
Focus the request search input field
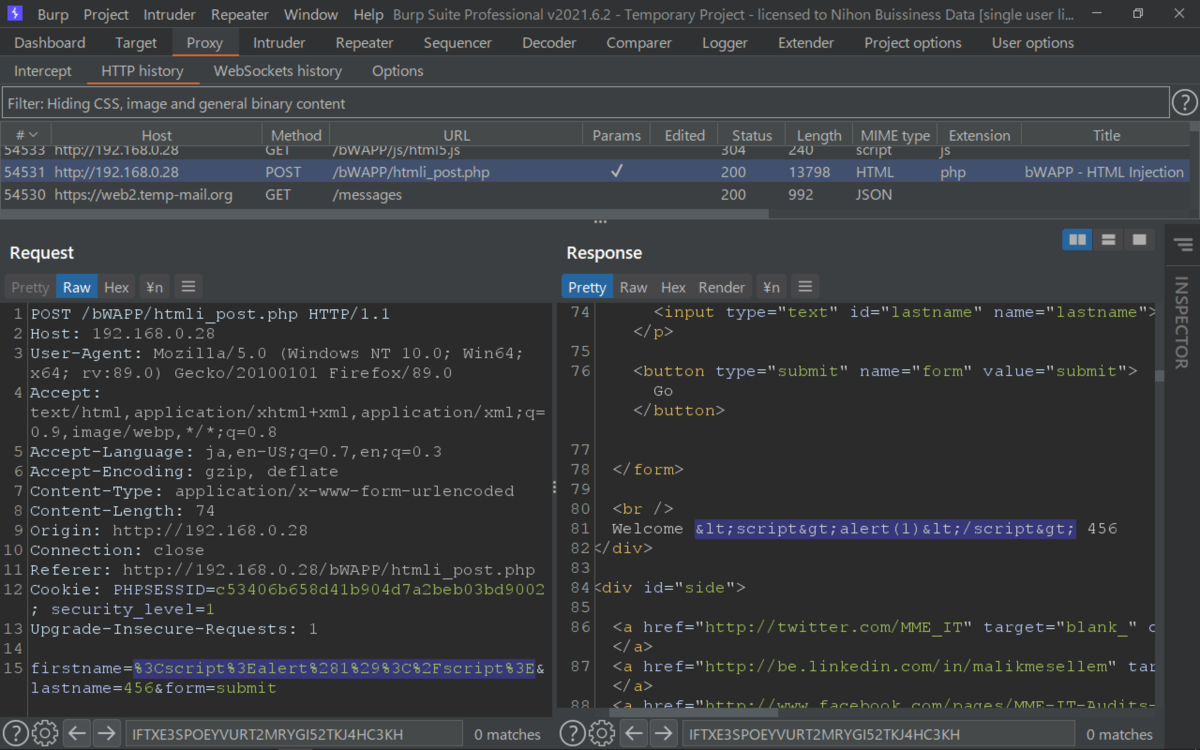point(294,734)
